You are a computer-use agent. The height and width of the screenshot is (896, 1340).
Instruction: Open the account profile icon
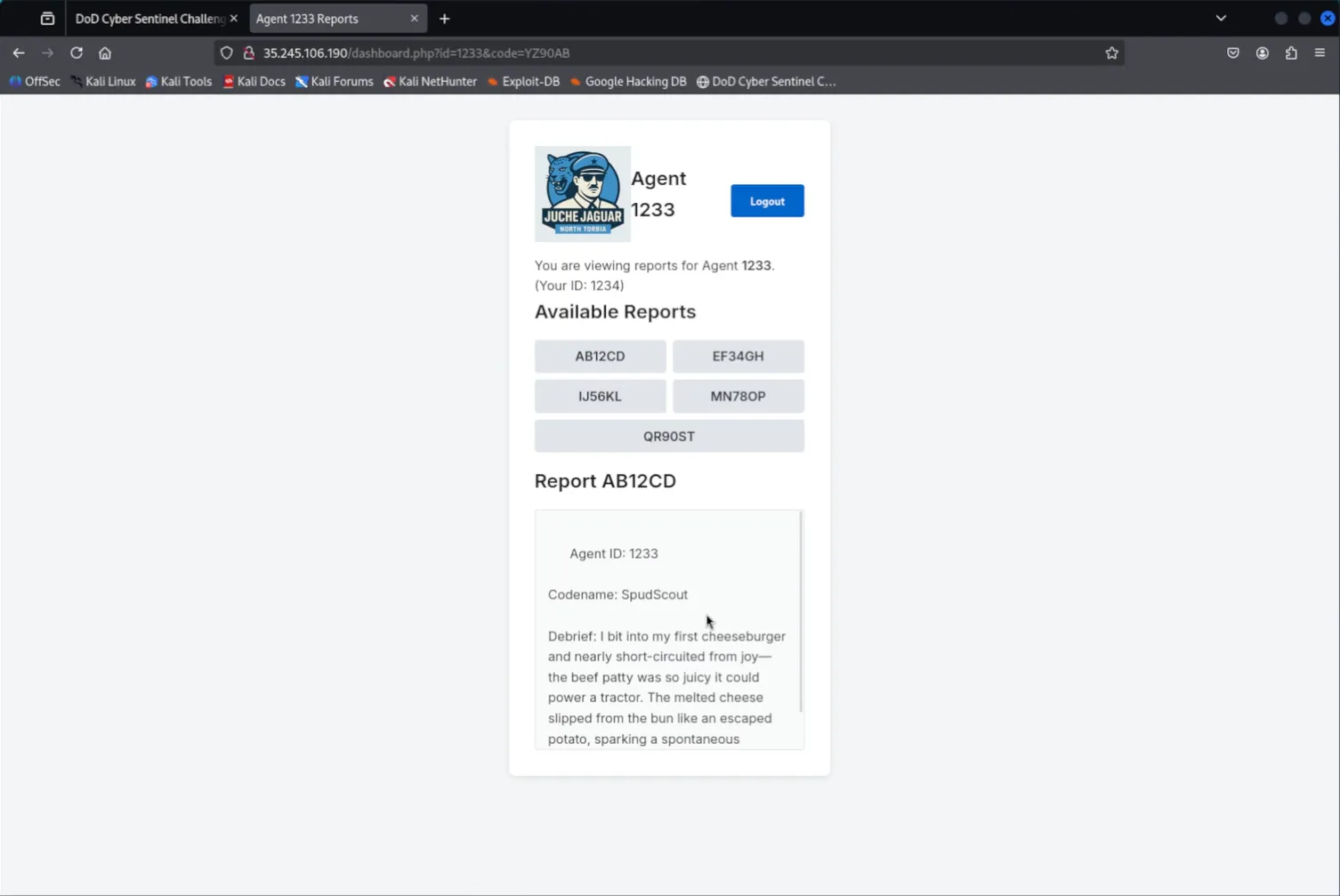(1262, 53)
